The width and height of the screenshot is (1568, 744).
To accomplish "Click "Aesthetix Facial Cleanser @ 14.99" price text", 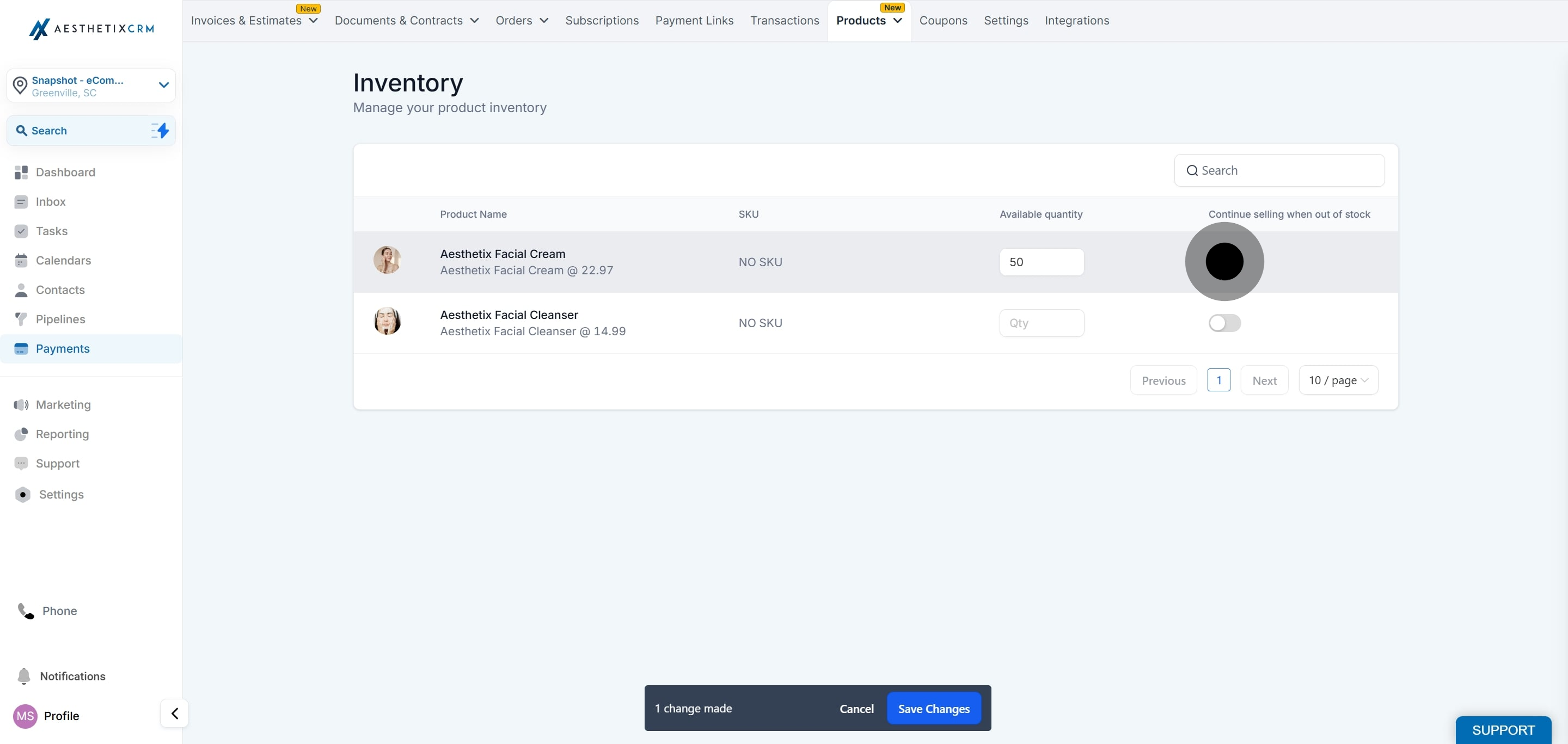I will click(532, 331).
